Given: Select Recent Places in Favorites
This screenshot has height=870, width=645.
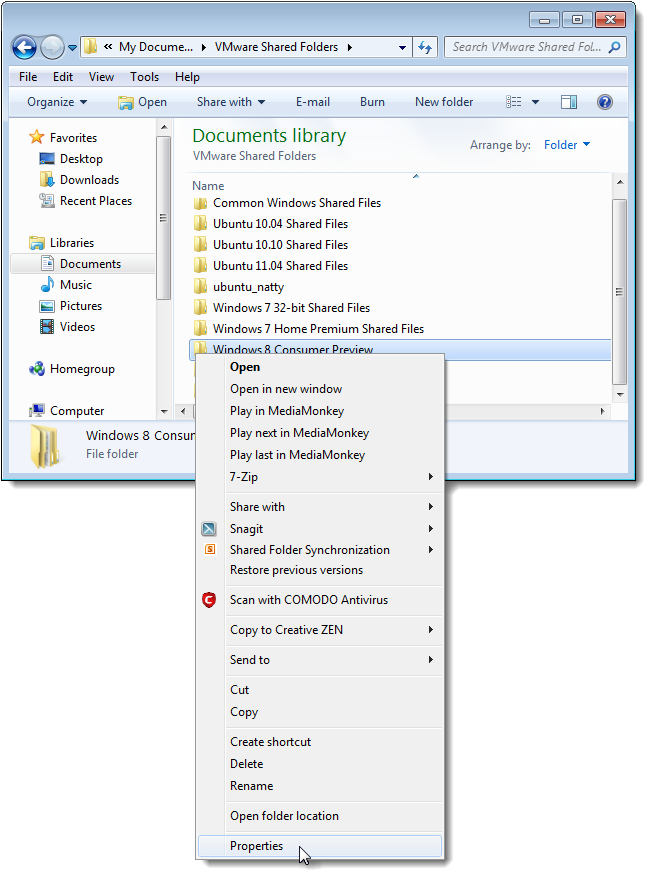Looking at the screenshot, I should coord(85,201).
